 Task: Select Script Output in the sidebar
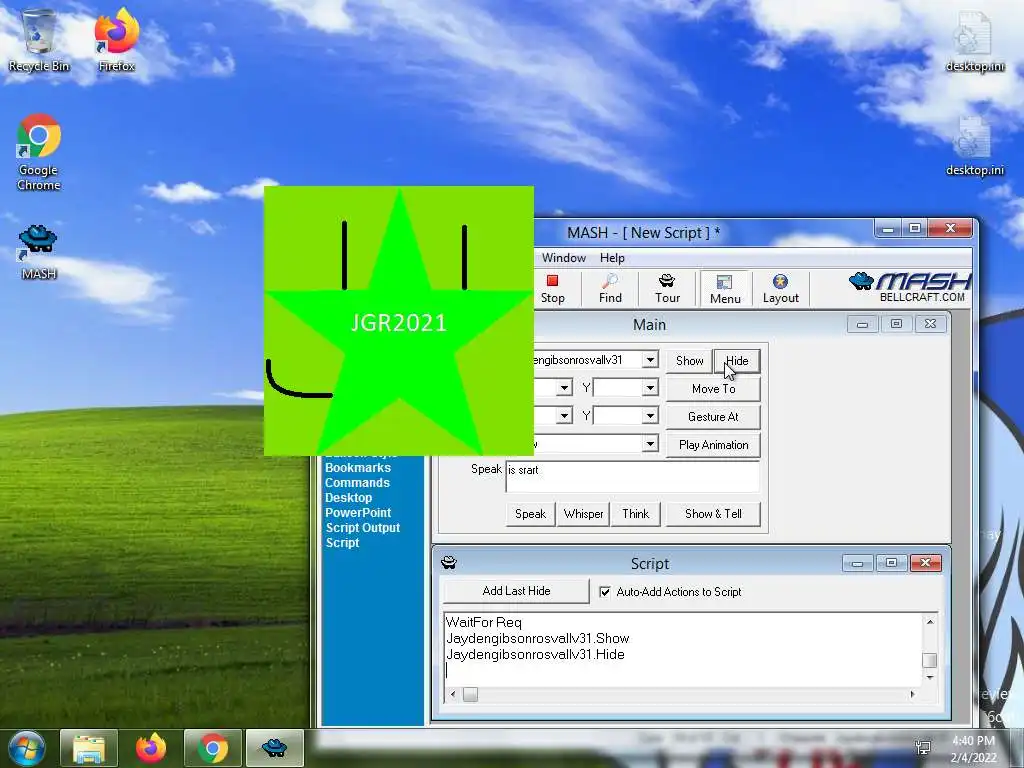coord(362,528)
